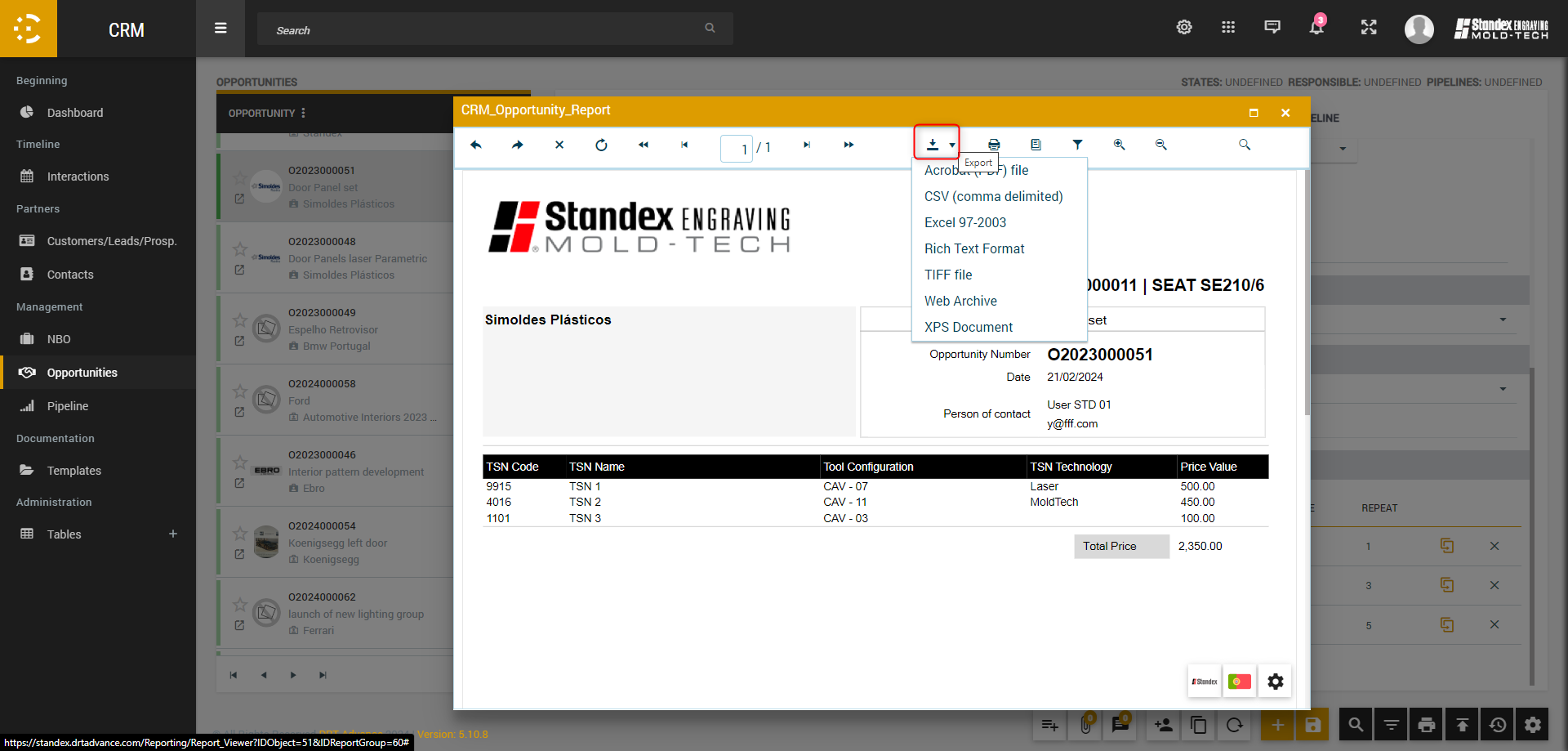Select CSV (comma delimited) export option
1568x751 pixels.
click(x=993, y=196)
